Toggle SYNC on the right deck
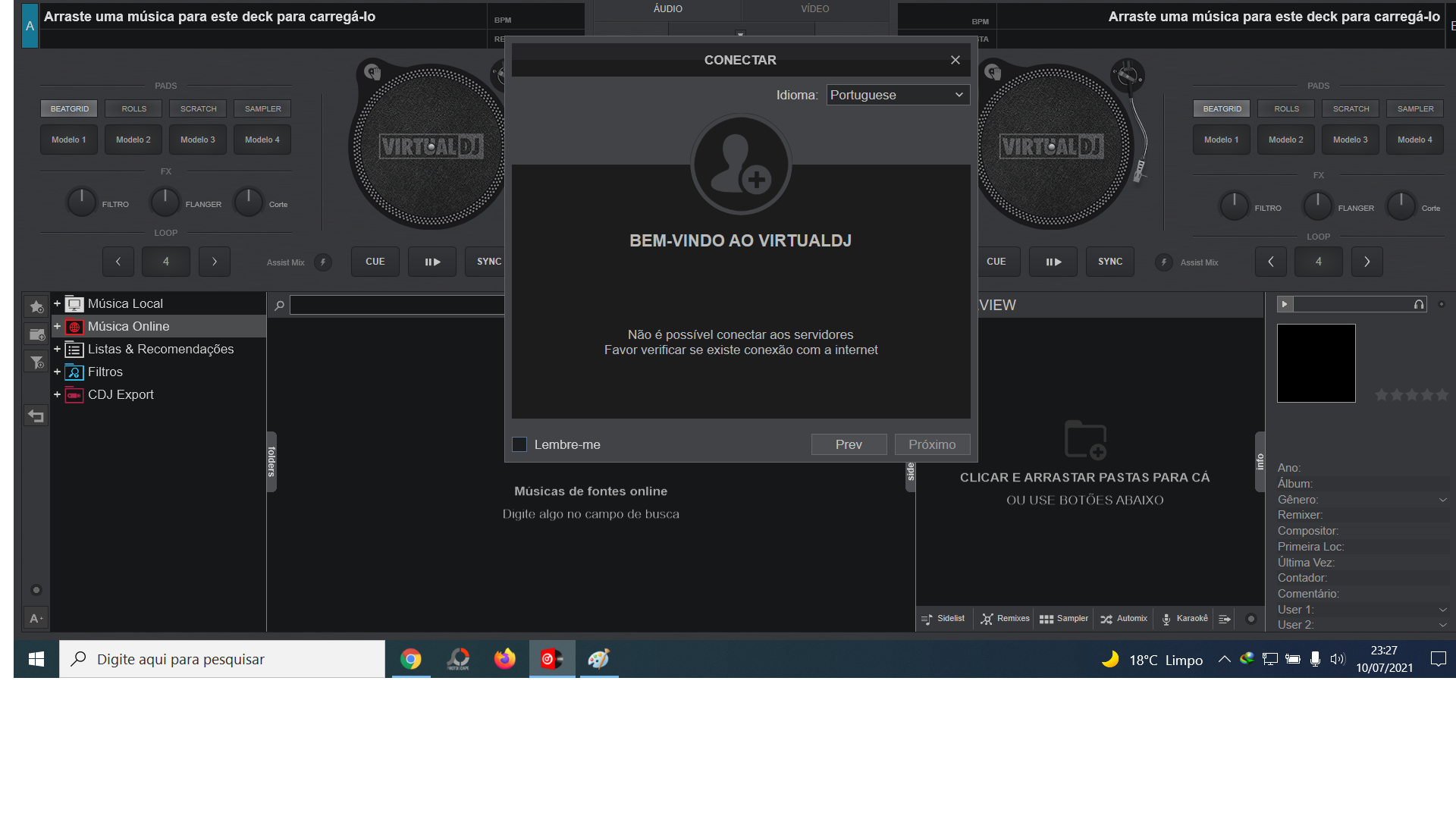Viewport: 1456px width, 819px height. click(1110, 262)
